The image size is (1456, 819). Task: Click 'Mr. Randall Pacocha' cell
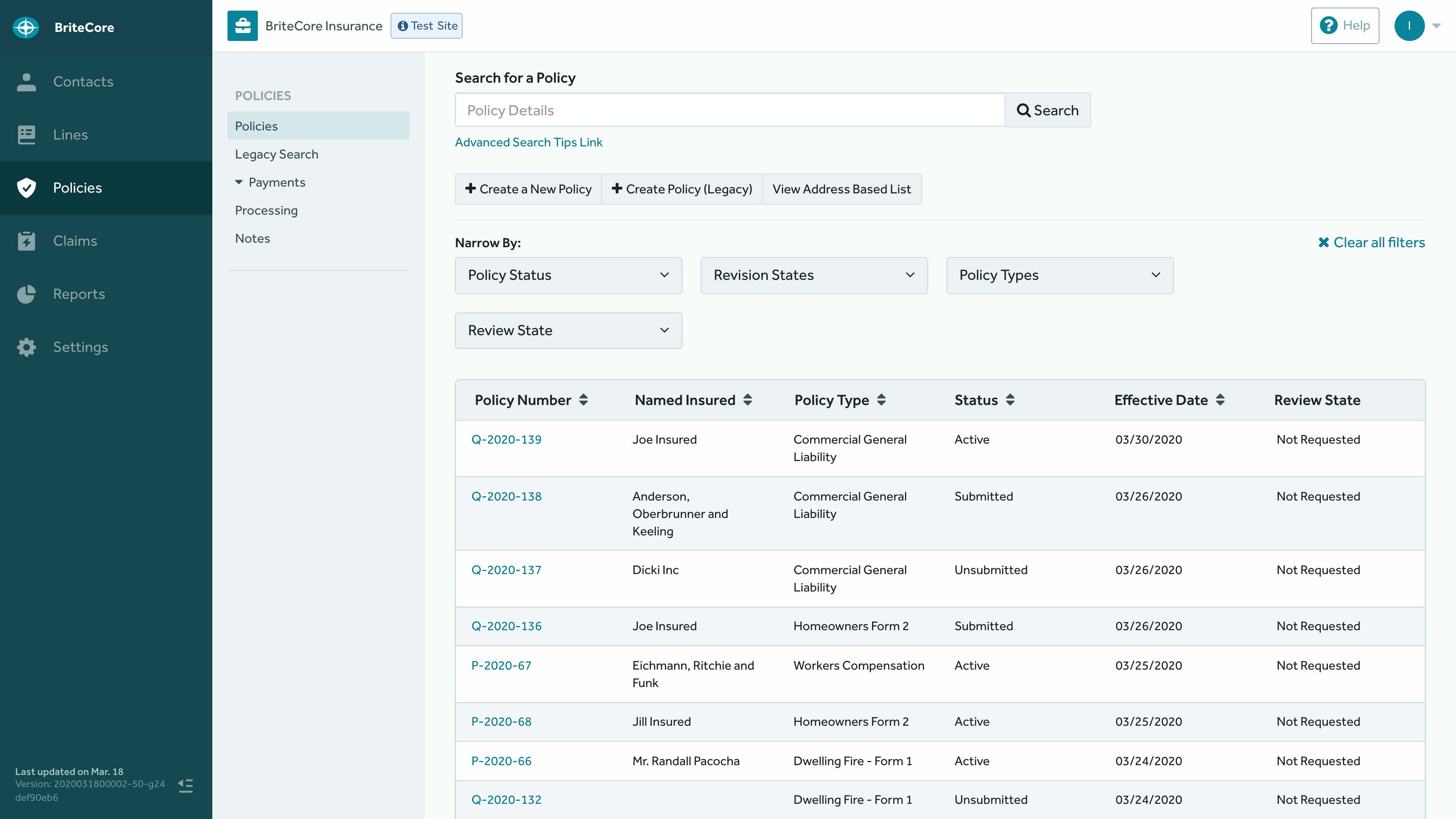point(686,761)
